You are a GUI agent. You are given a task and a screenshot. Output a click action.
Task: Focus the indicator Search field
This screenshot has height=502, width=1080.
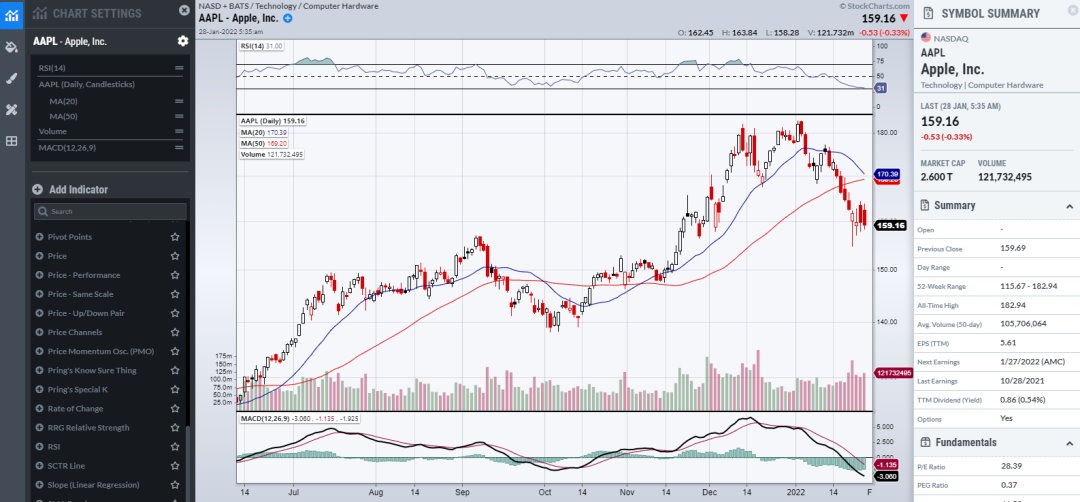110,211
